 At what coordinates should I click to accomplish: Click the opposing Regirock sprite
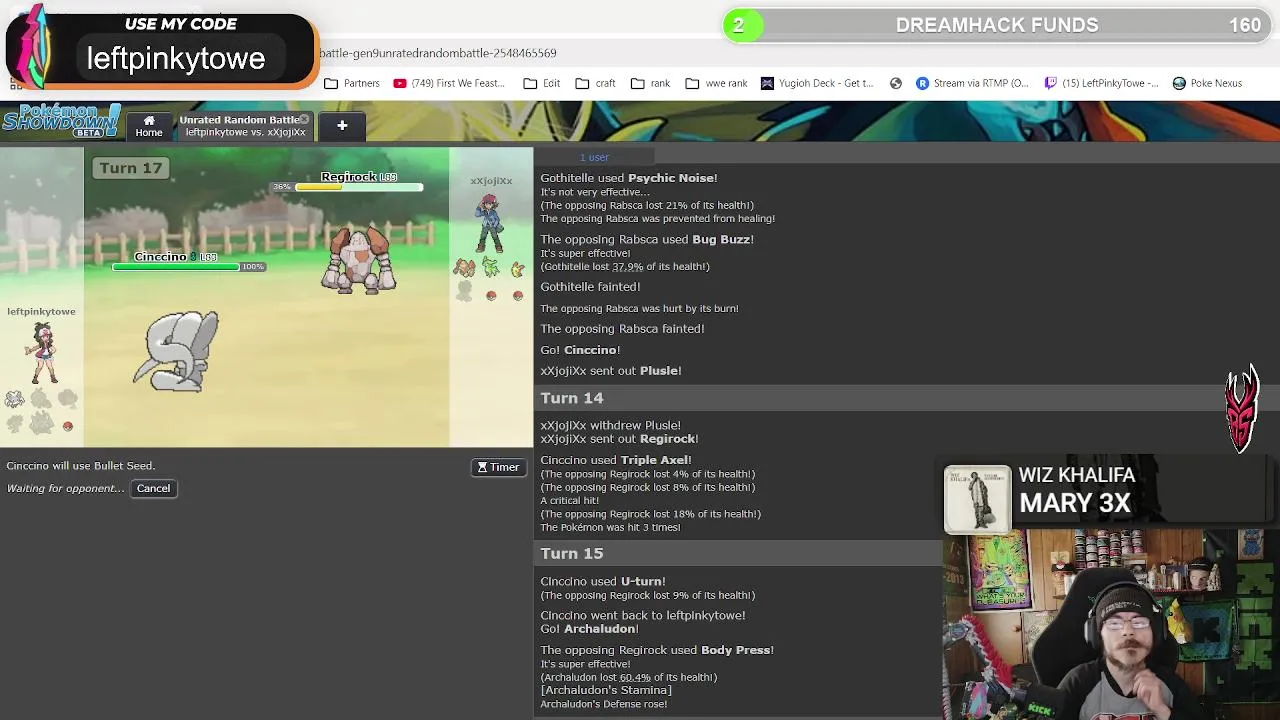coord(358,260)
